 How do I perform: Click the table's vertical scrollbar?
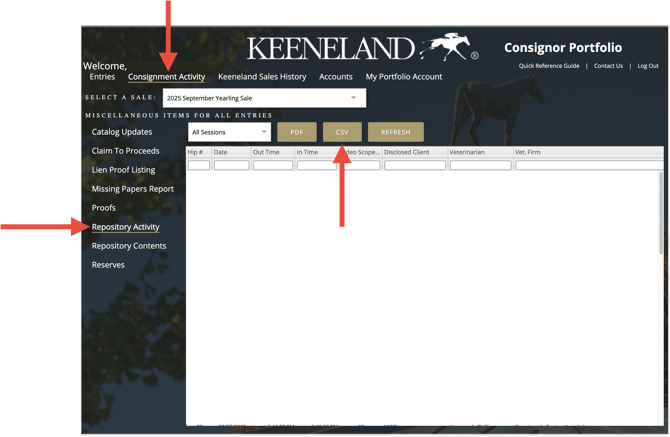[x=661, y=213]
